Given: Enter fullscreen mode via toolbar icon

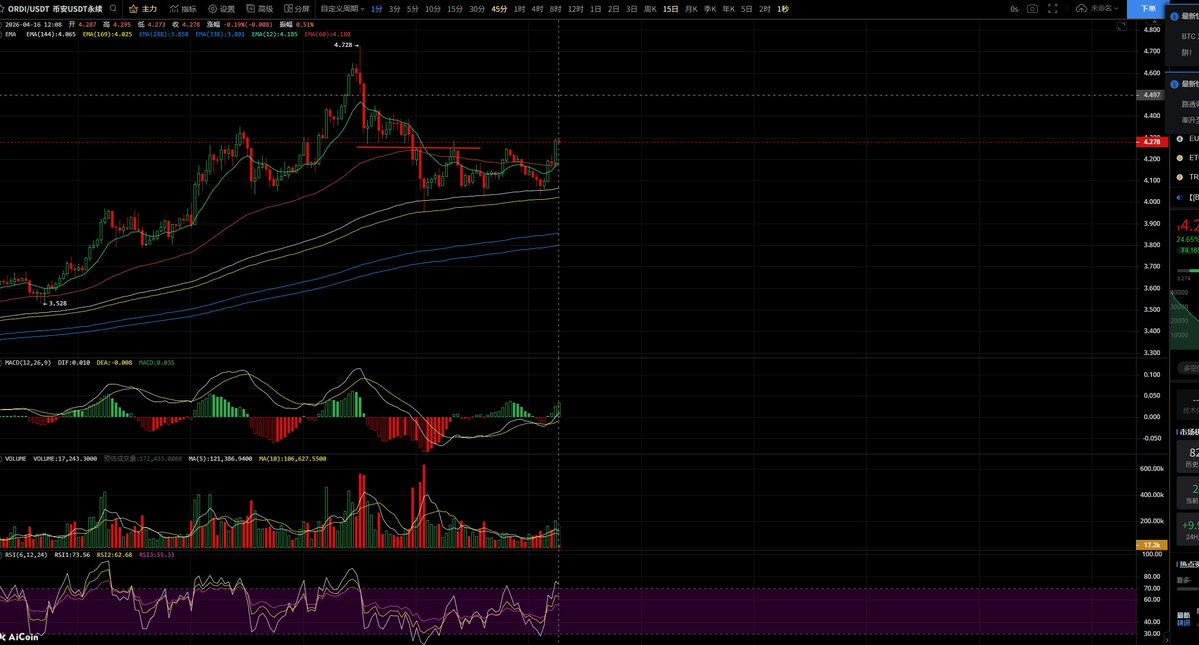Looking at the screenshot, I should (x=1053, y=9).
